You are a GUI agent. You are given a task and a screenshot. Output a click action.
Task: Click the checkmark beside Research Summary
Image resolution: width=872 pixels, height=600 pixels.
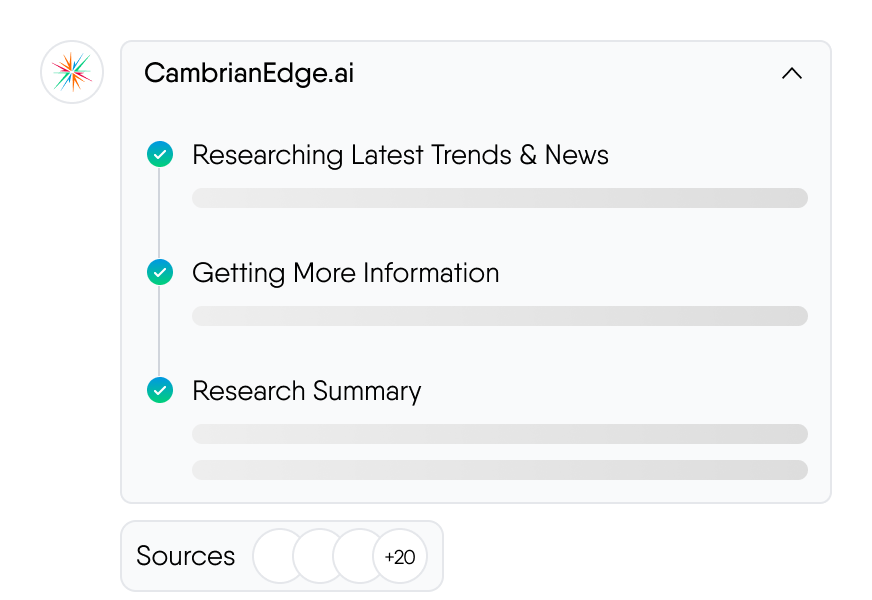click(160, 390)
